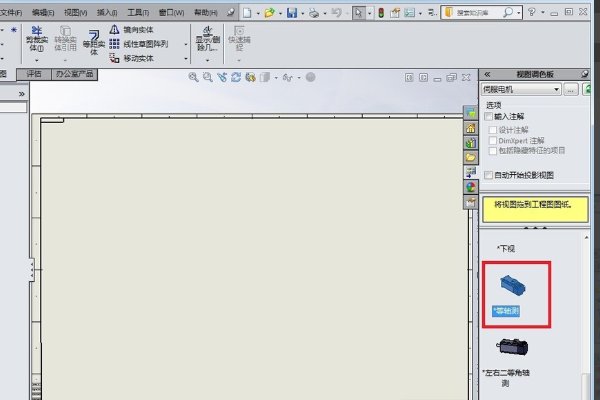Expand the Help dropdown arrow
Image resolution: width=600 pixels, height=400 pixels.
point(543,12)
